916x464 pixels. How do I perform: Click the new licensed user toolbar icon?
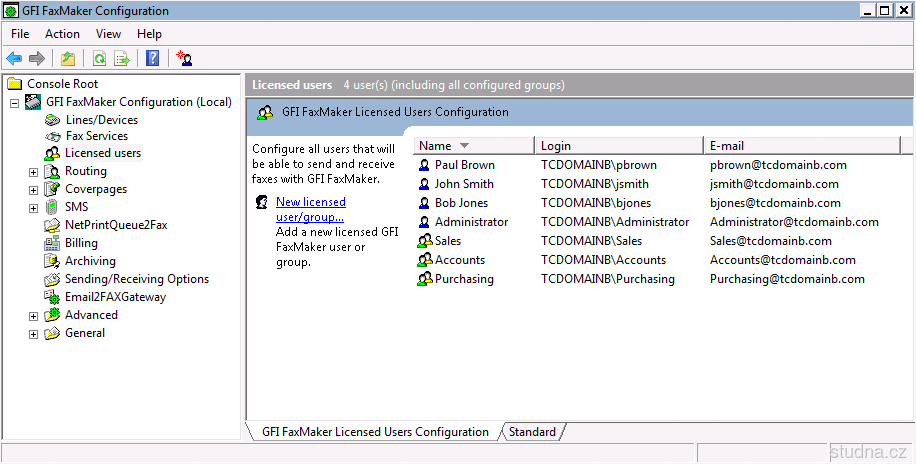[x=184, y=59]
